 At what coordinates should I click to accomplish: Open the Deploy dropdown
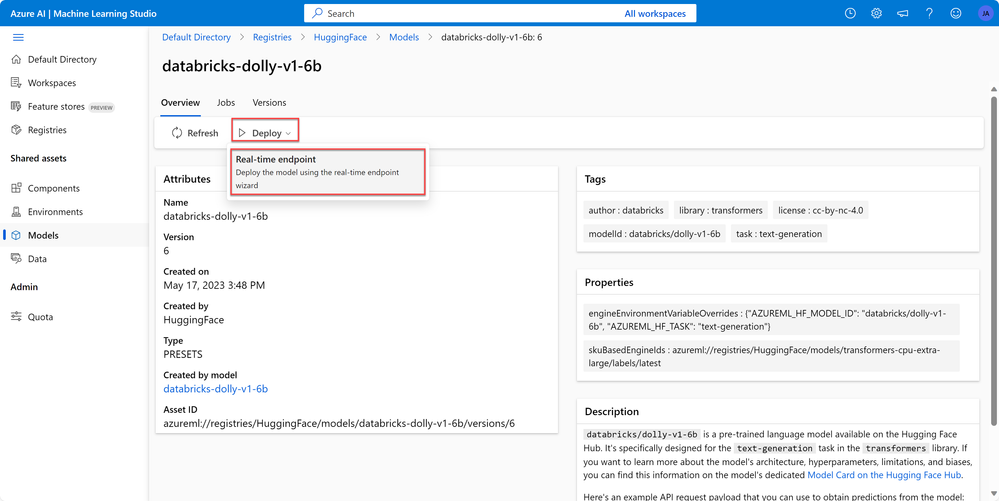(x=265, y=133)
